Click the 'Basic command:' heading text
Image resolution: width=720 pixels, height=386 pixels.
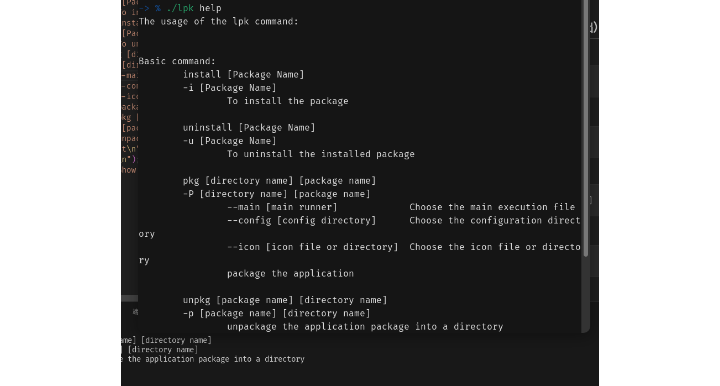point(177,61)
